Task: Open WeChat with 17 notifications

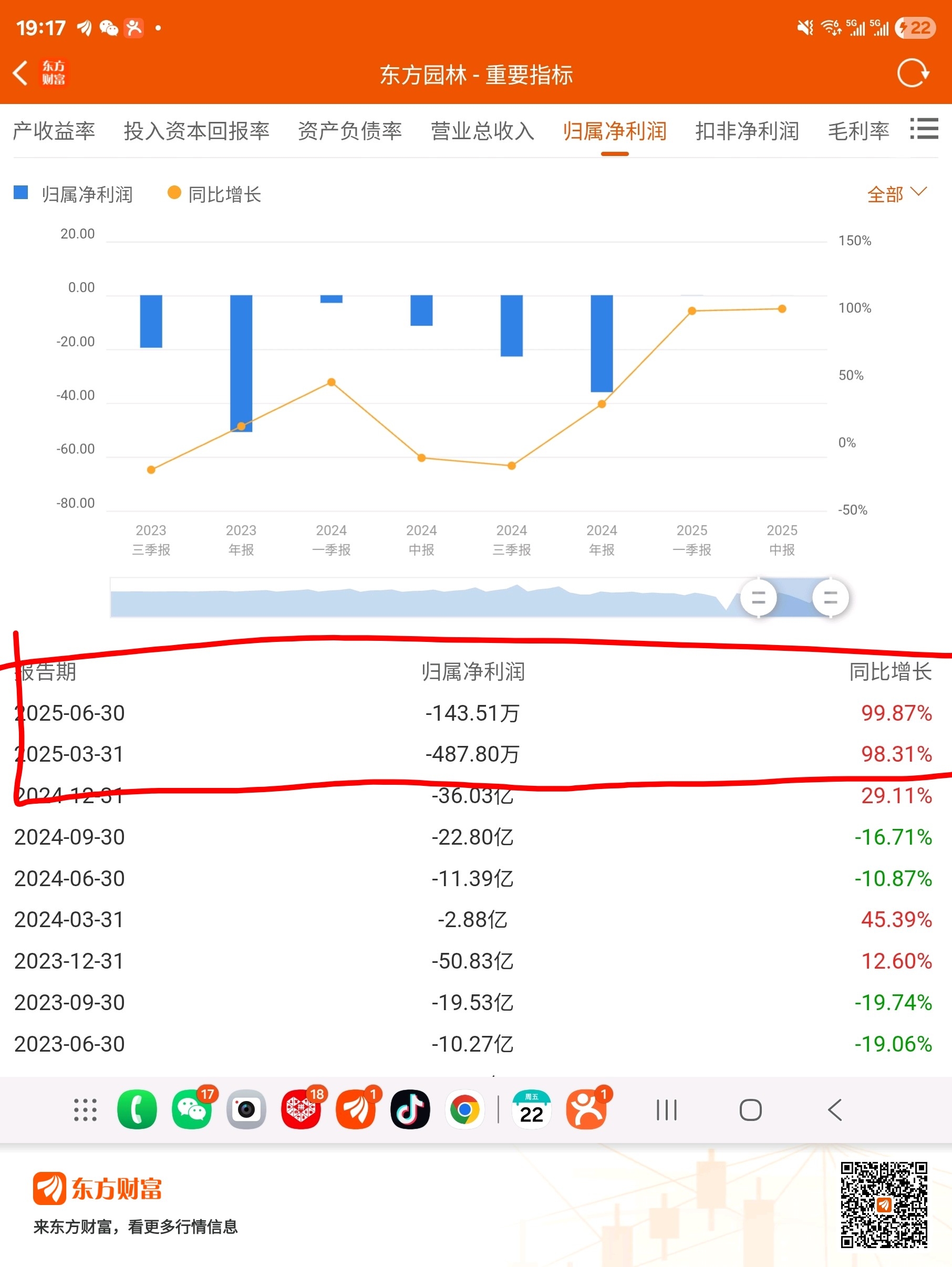Action: (192, 1110)
